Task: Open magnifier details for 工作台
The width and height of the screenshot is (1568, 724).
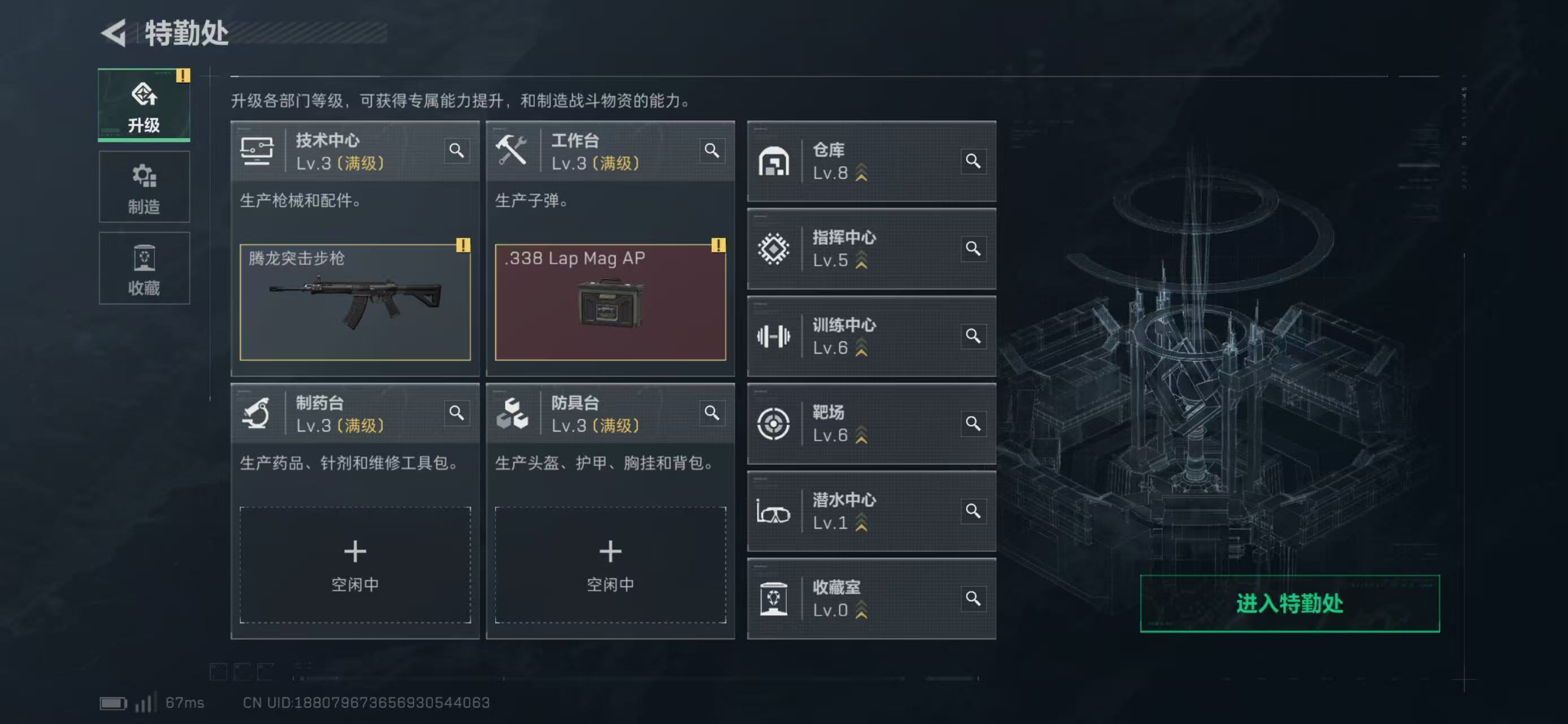Action: click(712, 150)
